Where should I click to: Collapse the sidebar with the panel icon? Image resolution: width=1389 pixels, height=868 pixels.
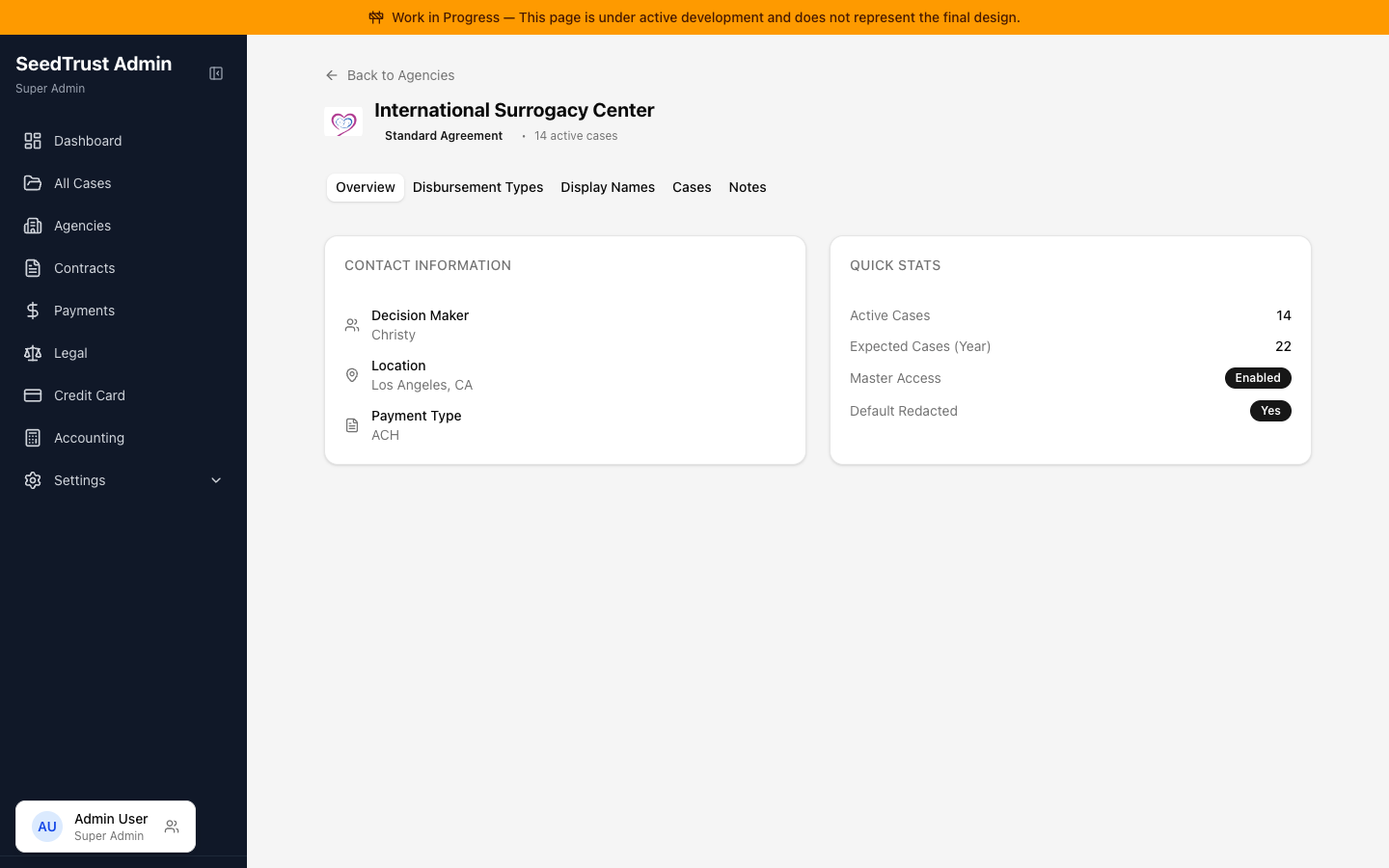click(216, 73)
